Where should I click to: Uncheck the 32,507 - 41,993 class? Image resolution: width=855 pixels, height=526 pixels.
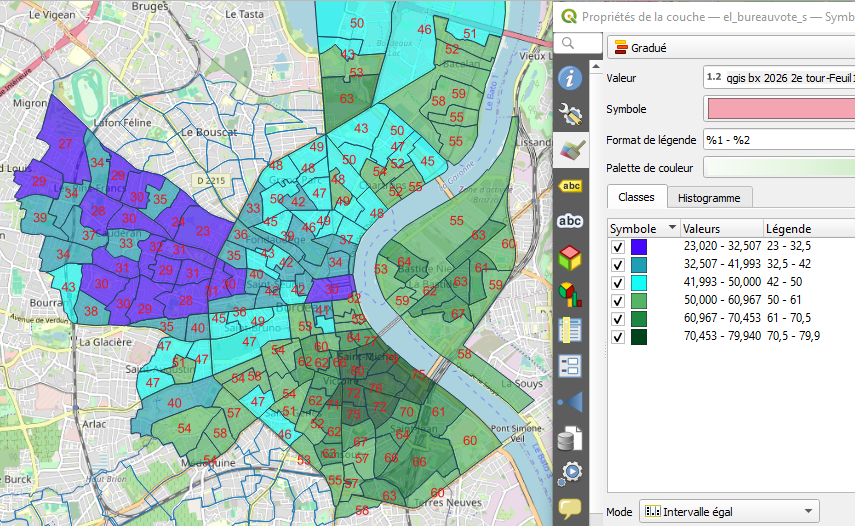pyautogui.click(x=617, y=265)
